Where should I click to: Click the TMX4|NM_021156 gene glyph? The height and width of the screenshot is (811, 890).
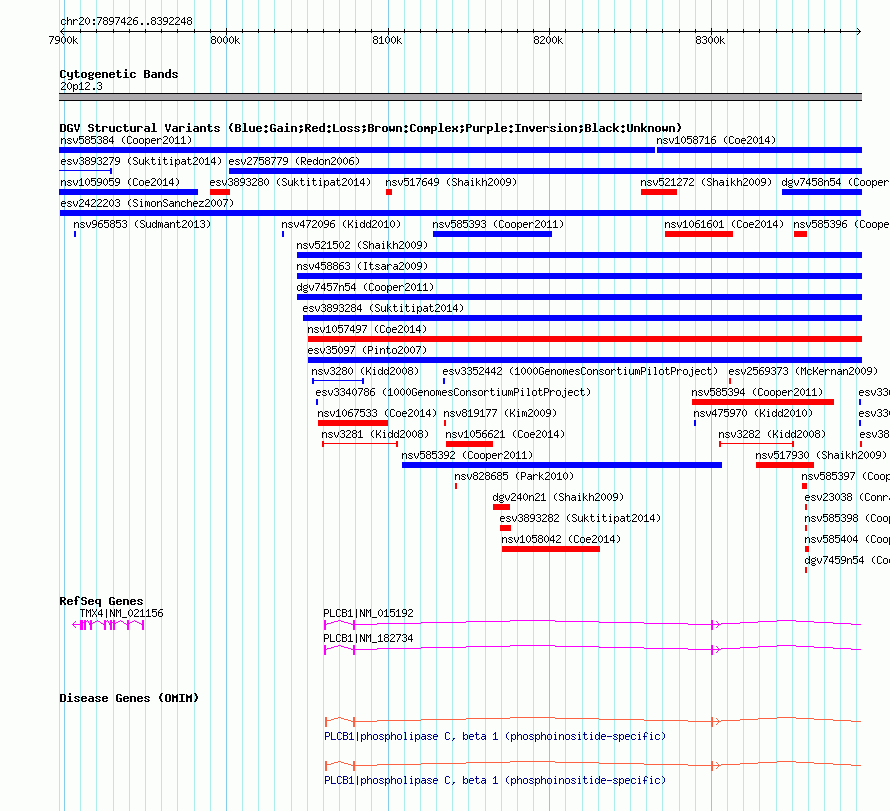(x=108, y=625)
